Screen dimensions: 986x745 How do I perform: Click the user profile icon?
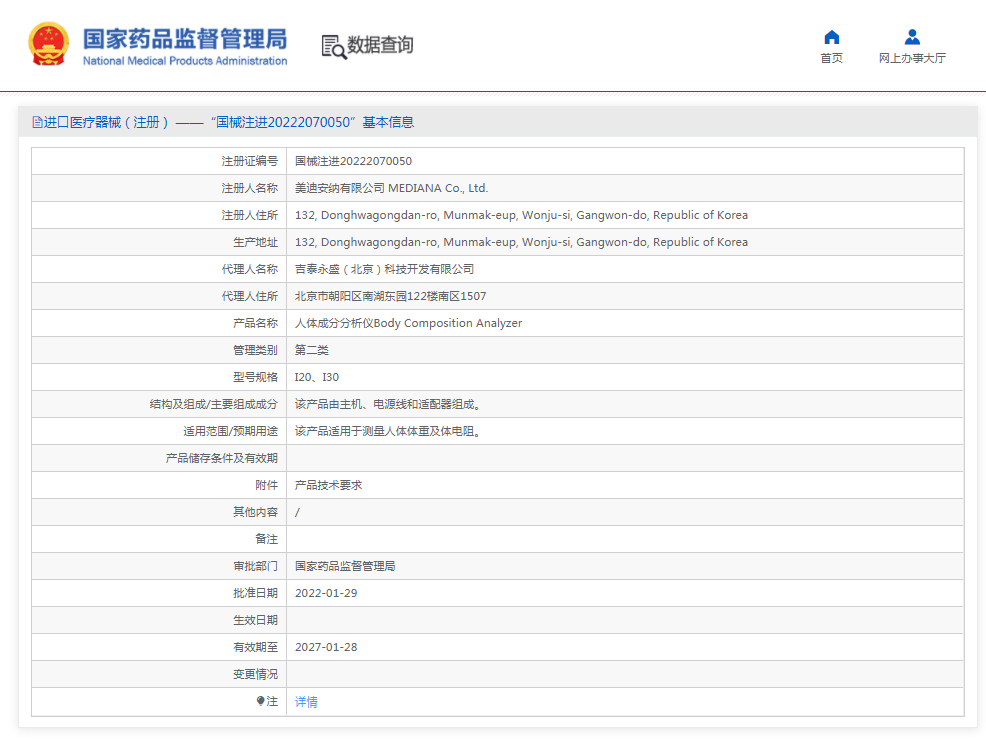912,37
